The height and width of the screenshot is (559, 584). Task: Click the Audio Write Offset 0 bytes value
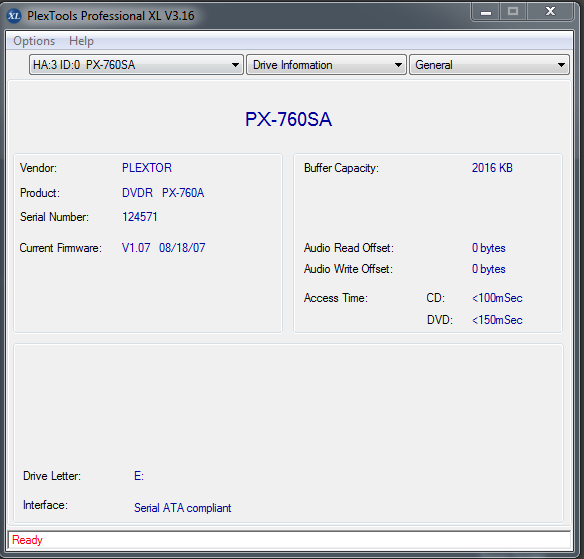489,269
